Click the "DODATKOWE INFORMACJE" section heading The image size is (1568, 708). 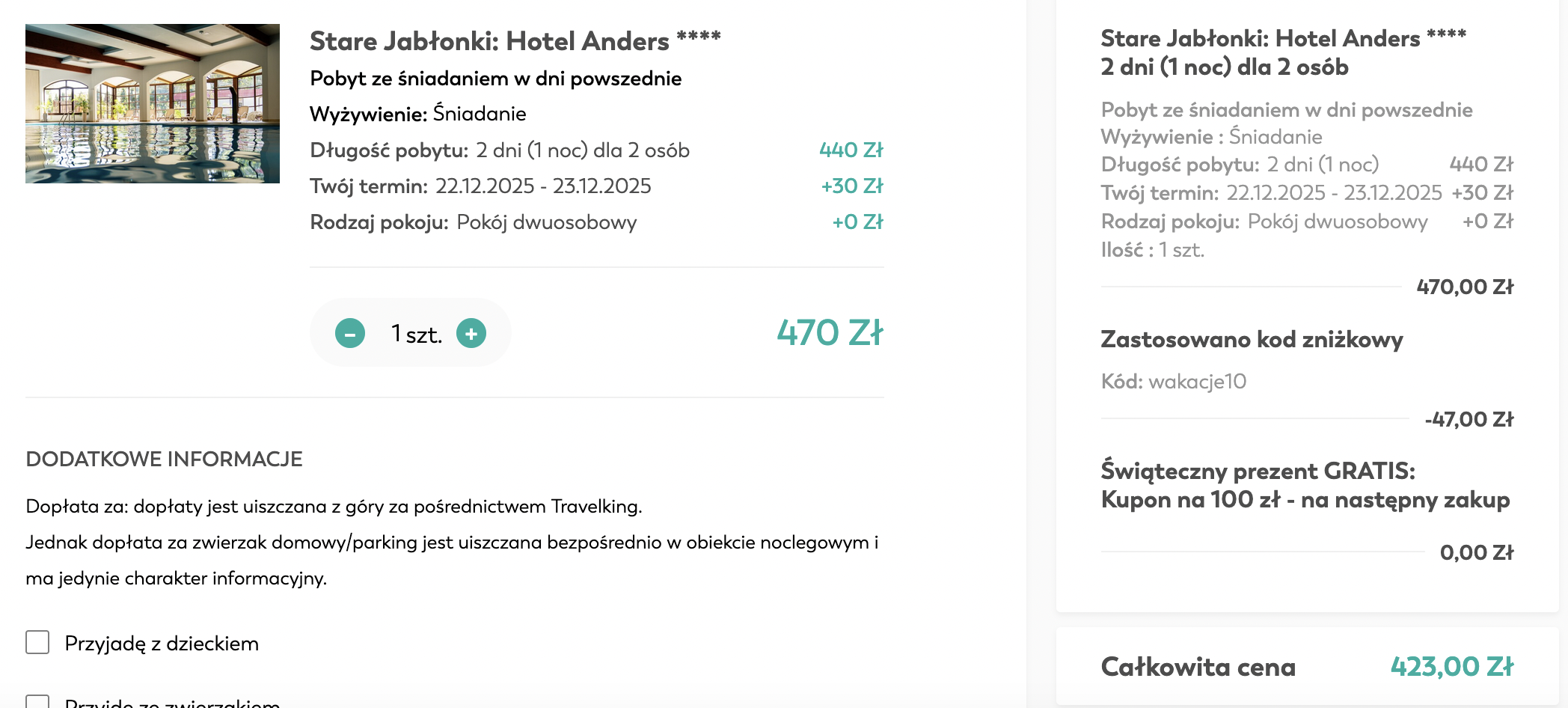click(165, 459)
